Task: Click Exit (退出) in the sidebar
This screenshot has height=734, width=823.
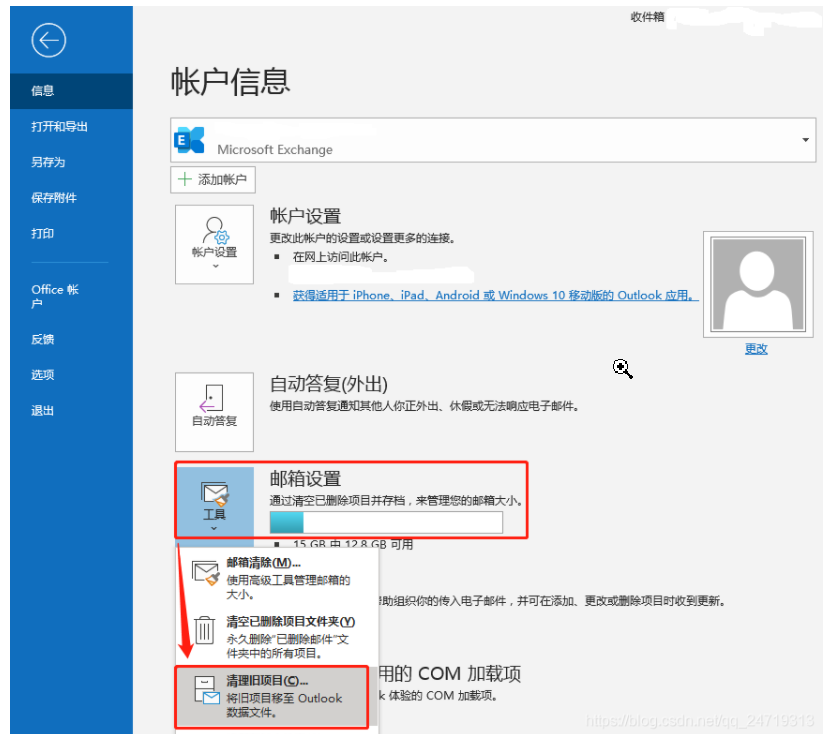Action: (42, 411)
